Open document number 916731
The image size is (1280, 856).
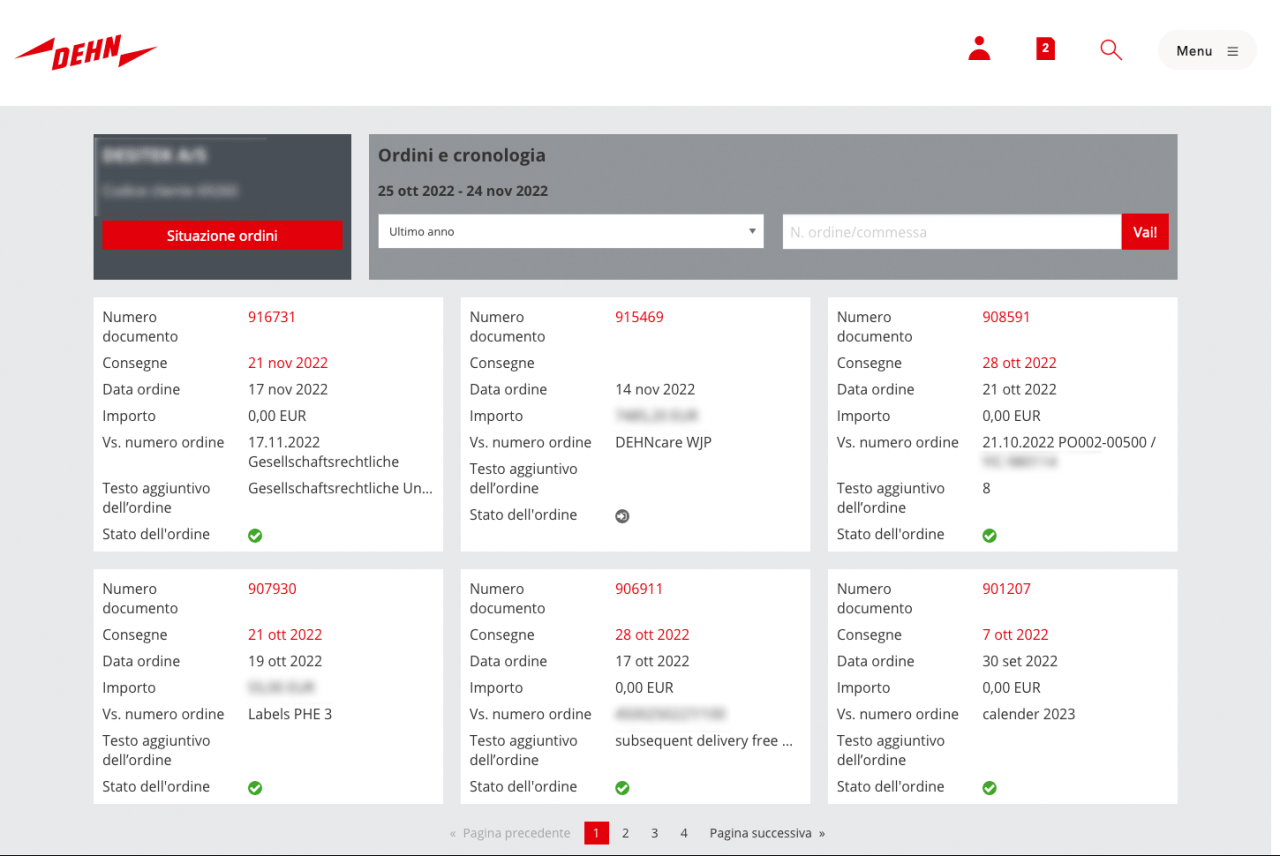272,317
